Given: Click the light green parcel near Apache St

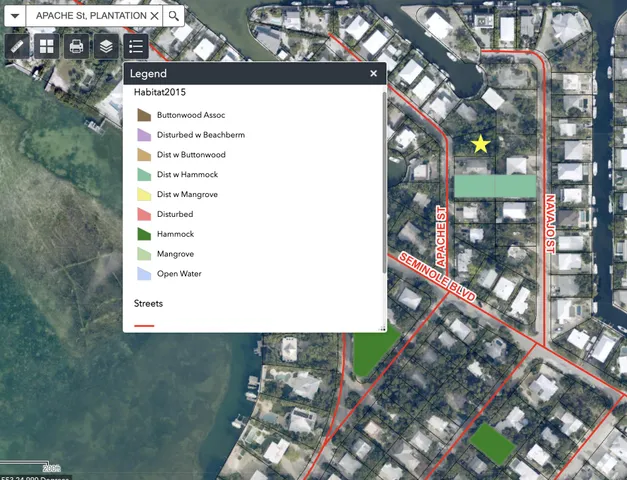Looking at the screenshot, I should pyautogui.click(x=494, y=186).
